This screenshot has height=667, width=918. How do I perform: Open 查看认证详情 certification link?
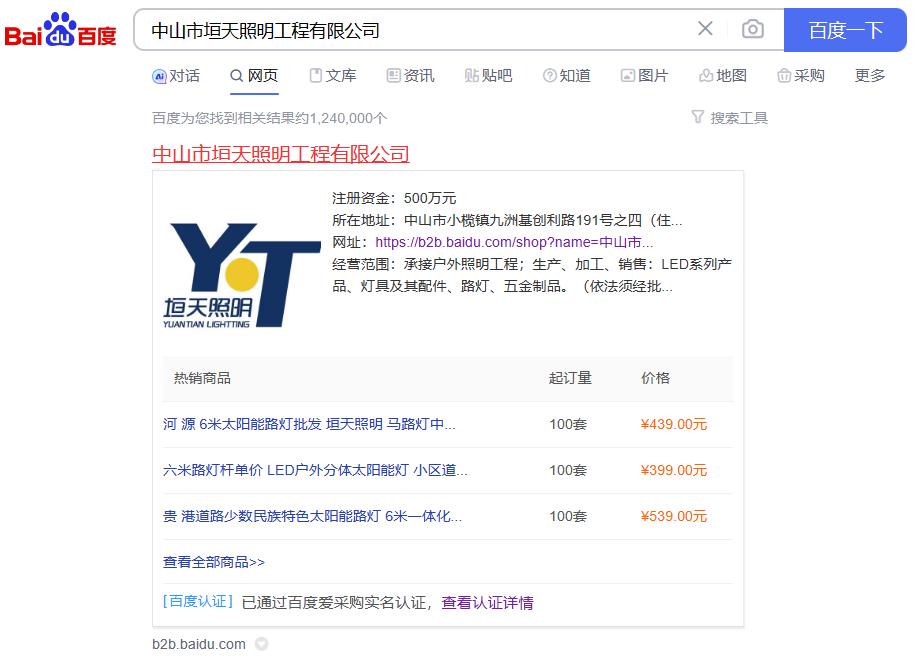(x=487, y=602)
